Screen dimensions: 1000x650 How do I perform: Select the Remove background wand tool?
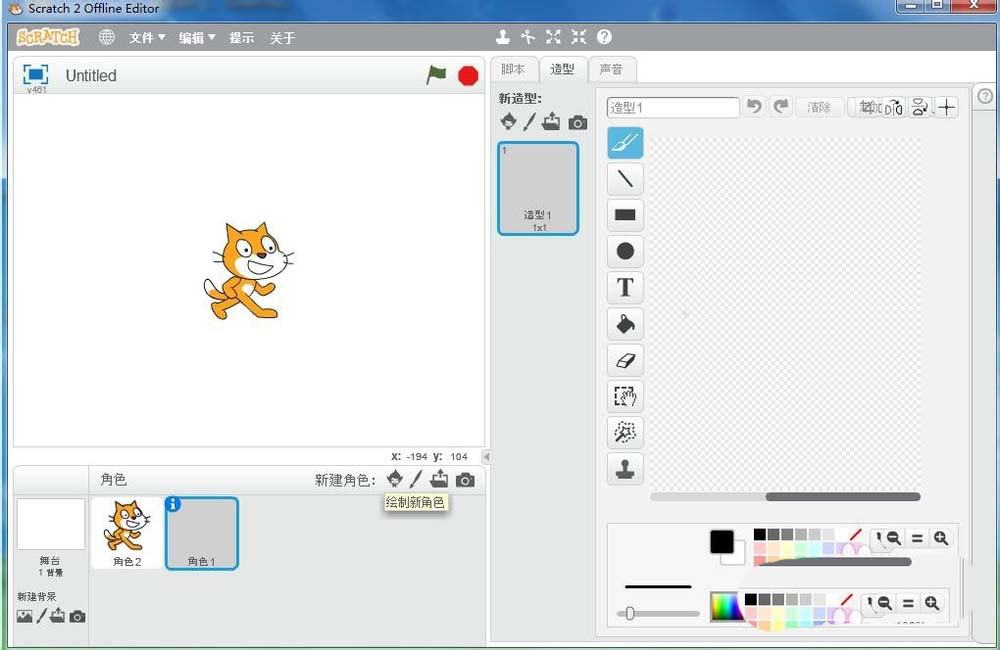pyautogui.click(x=625, y=432)
